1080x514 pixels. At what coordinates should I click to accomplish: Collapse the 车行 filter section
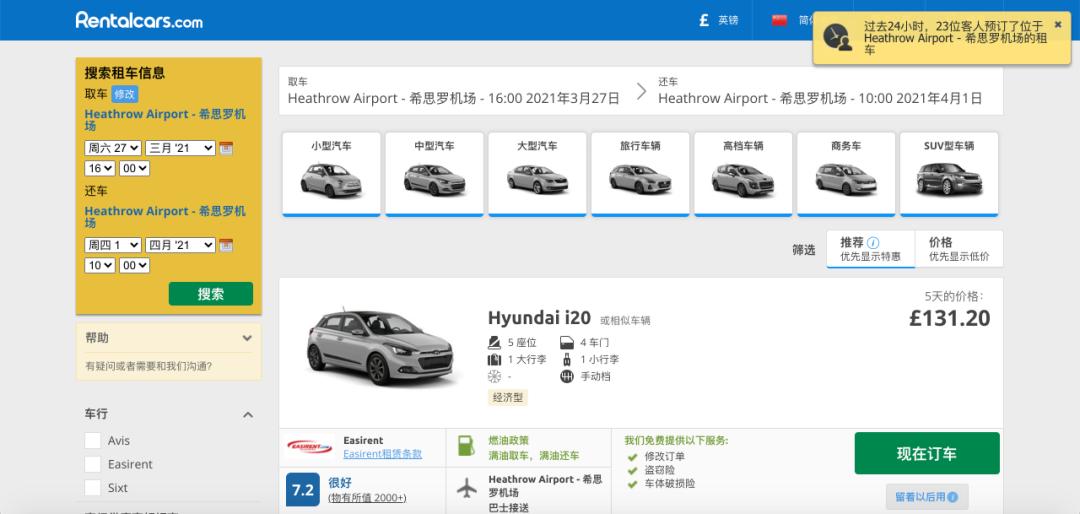tap(248, 415)
